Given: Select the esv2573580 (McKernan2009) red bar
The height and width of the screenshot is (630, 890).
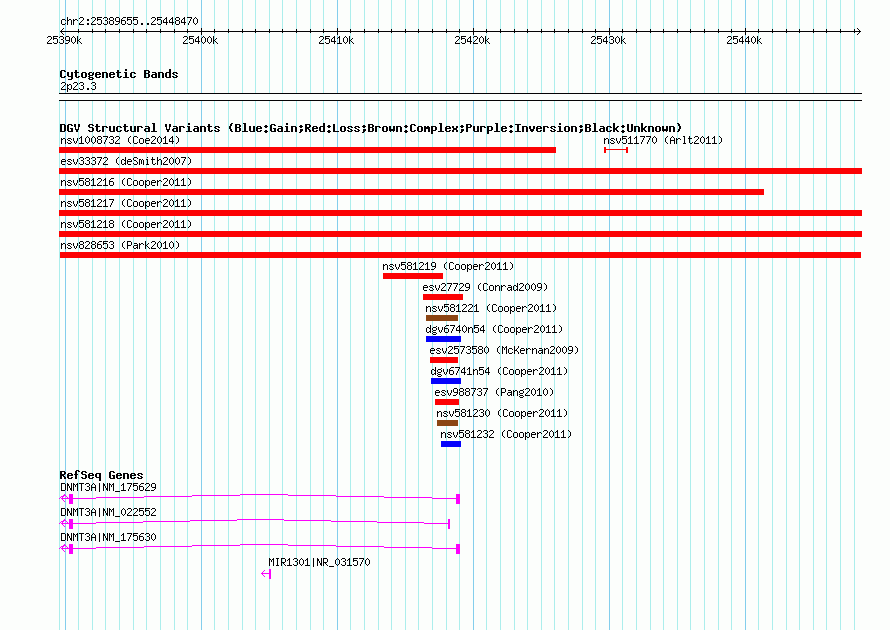Looking at the screenshot, I should point(444,360).
